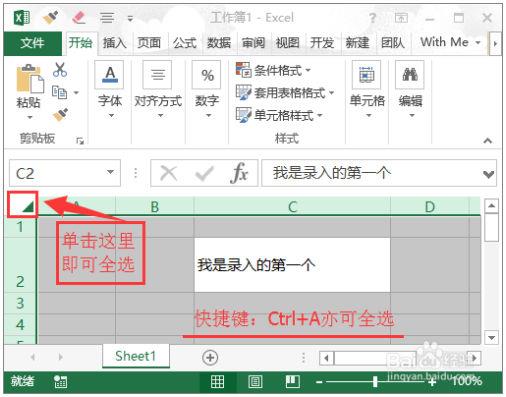Switch to the 新建 tab

357,43
